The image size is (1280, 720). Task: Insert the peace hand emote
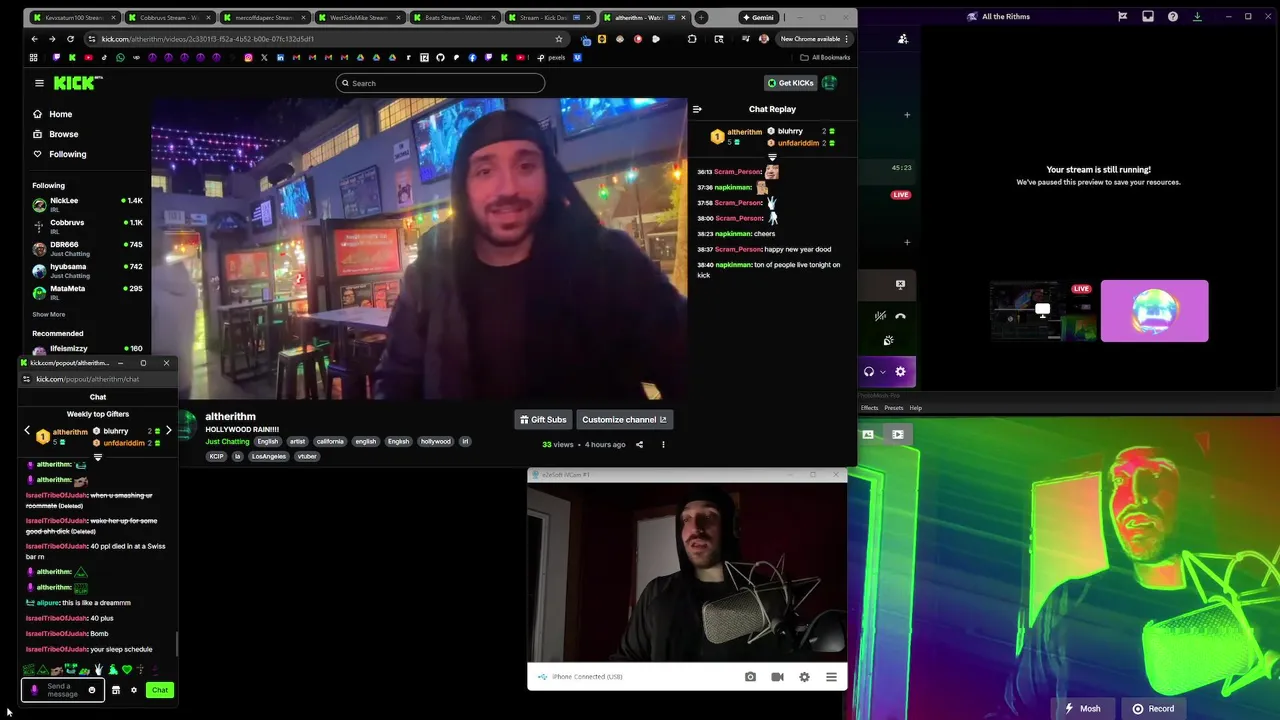coord(99,669)
